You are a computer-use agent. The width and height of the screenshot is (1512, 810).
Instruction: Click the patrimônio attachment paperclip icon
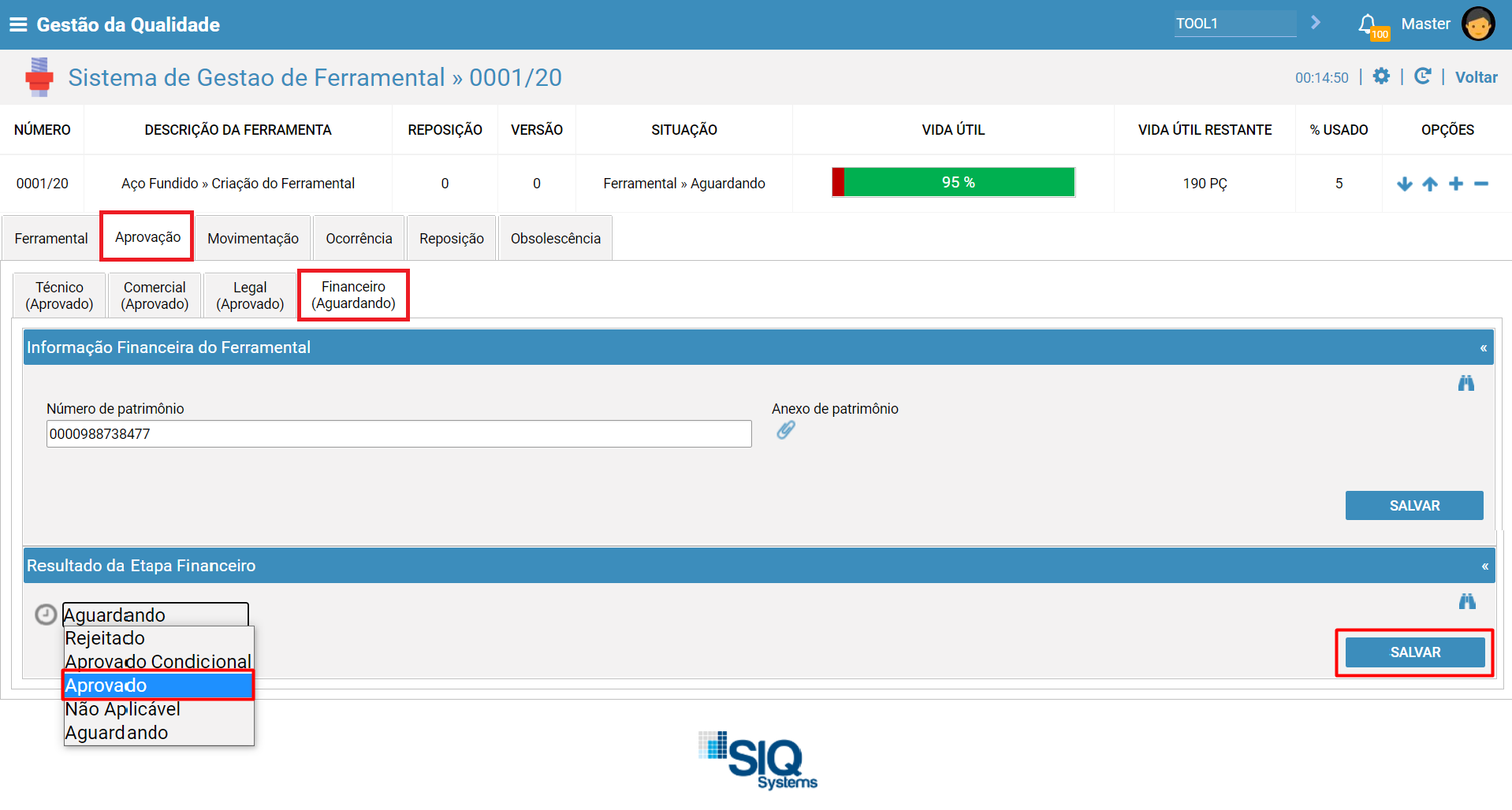(x=786, y=430)
